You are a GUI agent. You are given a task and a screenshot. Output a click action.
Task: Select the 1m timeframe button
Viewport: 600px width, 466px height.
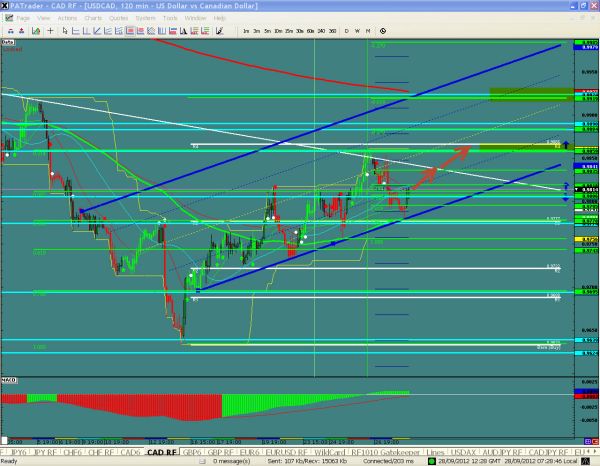pyautogui.click(x=246, y=31)
